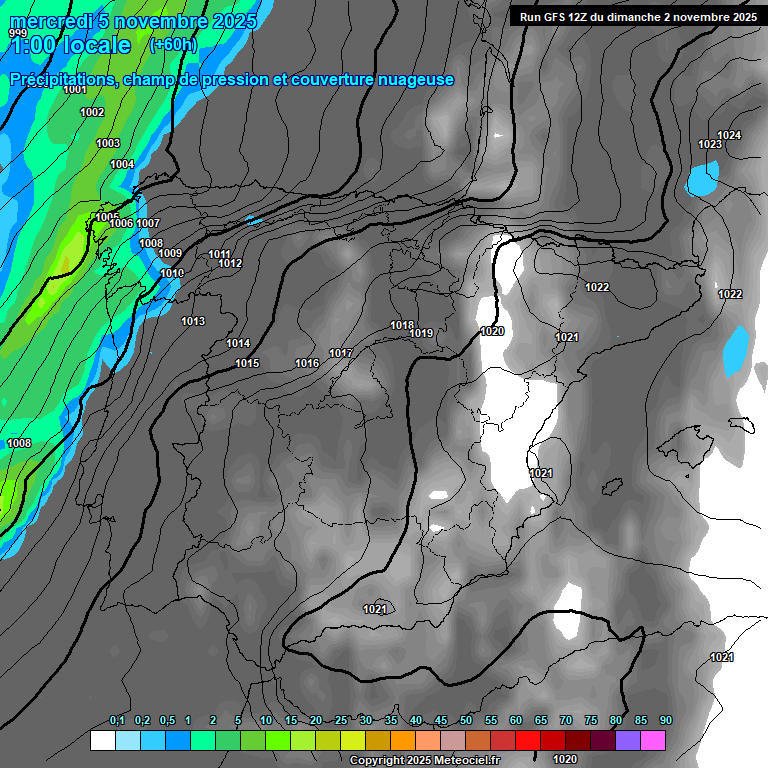Click the 1017 isobar label
Screen dimensions: 768x768
coord(341,353)
